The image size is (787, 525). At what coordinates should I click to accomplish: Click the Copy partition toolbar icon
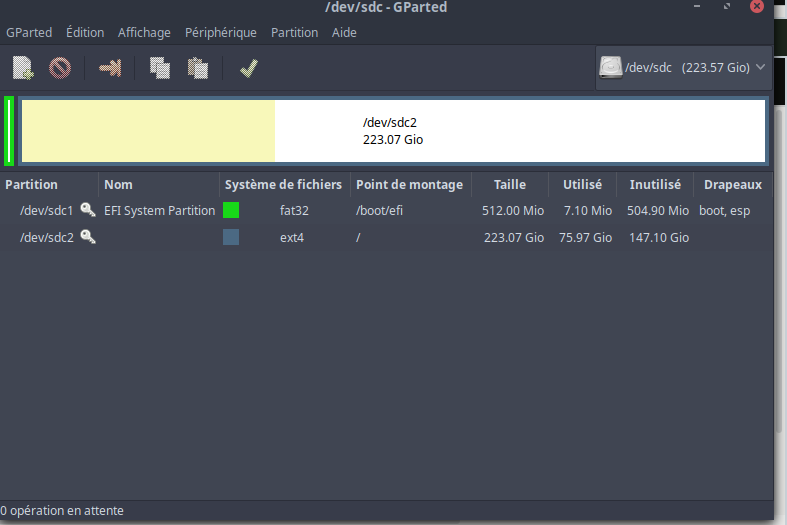(x=159, y=68)
